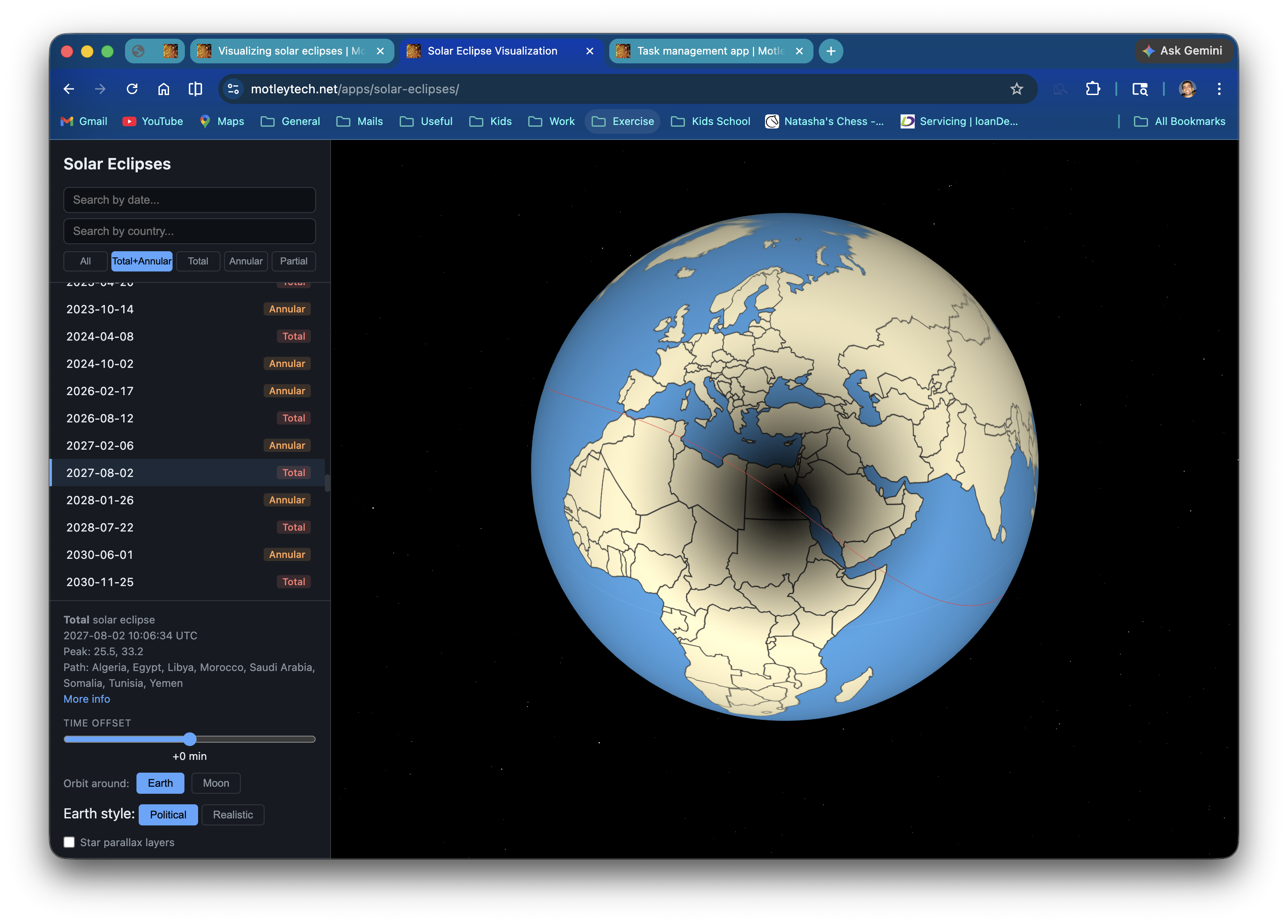Expand the Work bookmarks folder
This screenshot has height=924, width=1288.
[x=551, y=121]
